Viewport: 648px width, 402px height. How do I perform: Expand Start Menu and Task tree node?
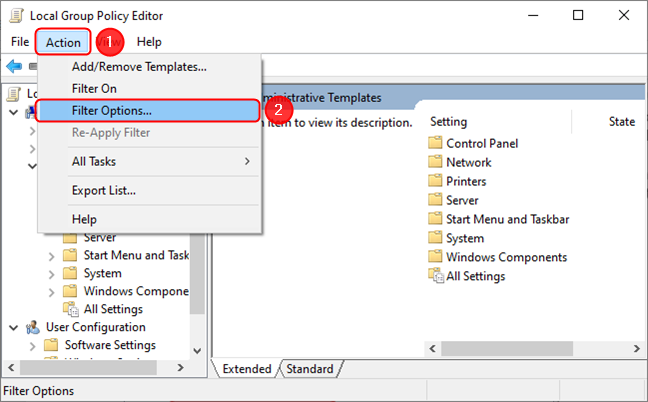pos(51,257)
